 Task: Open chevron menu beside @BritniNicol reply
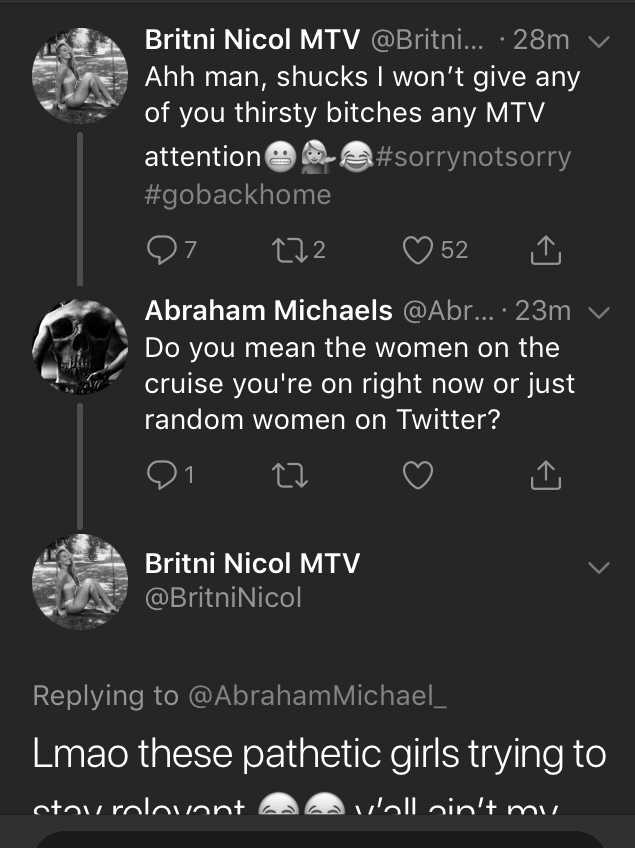pyautogui.click(x=599, y=567)
